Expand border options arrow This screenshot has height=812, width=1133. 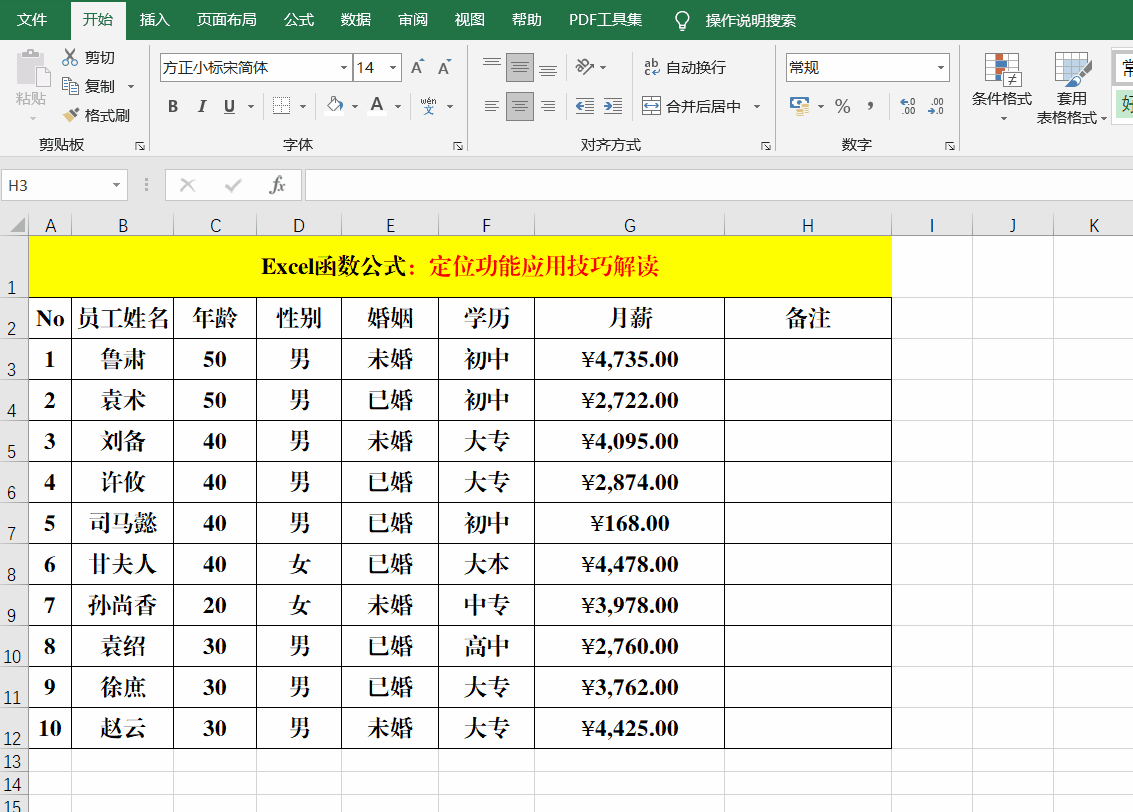[x=303, y=106]
